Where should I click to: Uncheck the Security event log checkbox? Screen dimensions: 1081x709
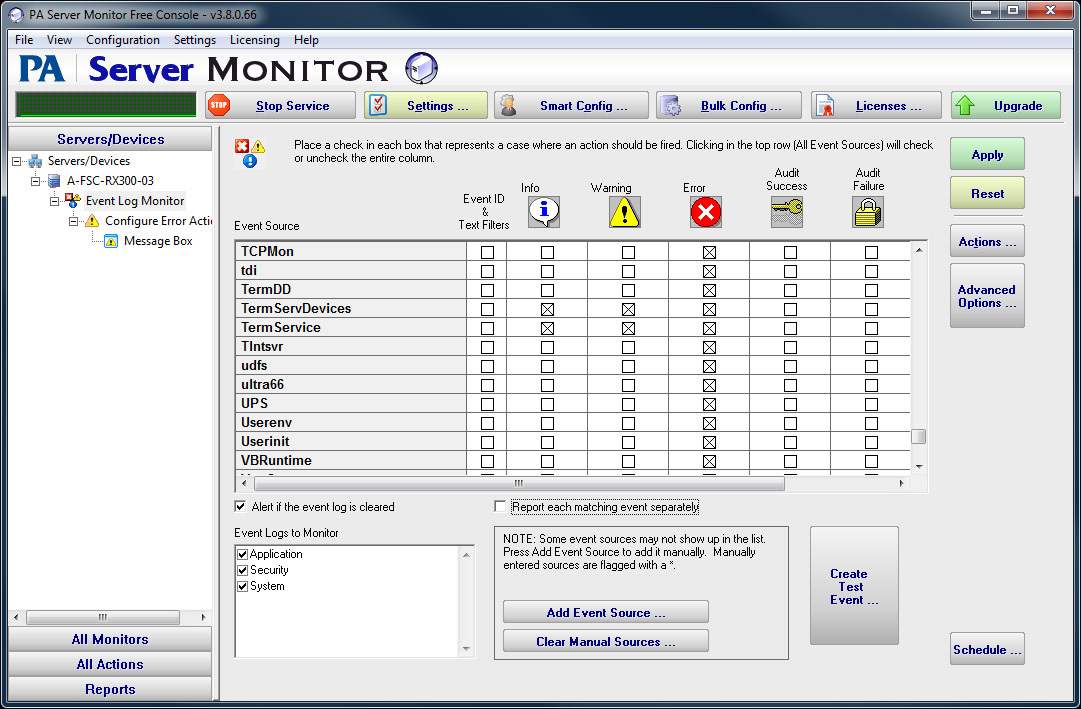(242, 570)
